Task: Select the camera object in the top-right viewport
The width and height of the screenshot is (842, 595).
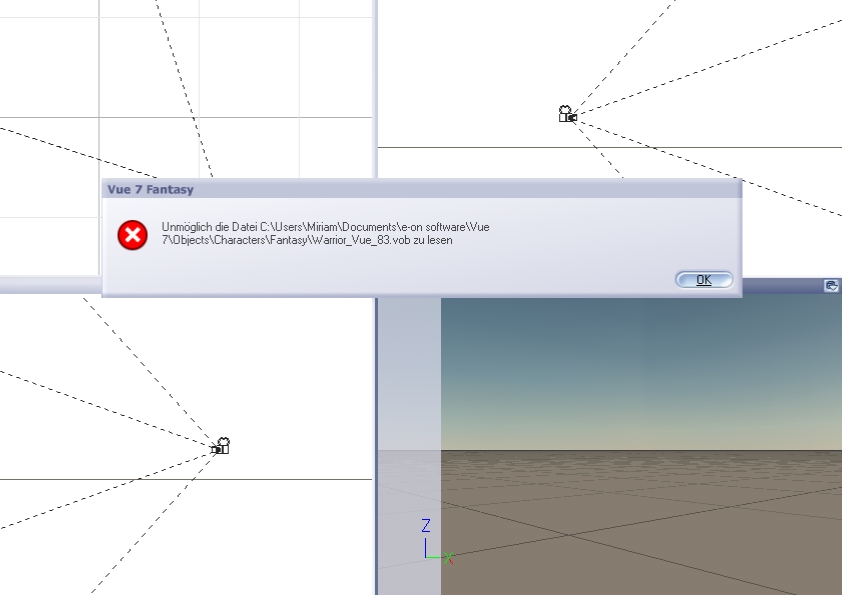Action: click(568, 114)
